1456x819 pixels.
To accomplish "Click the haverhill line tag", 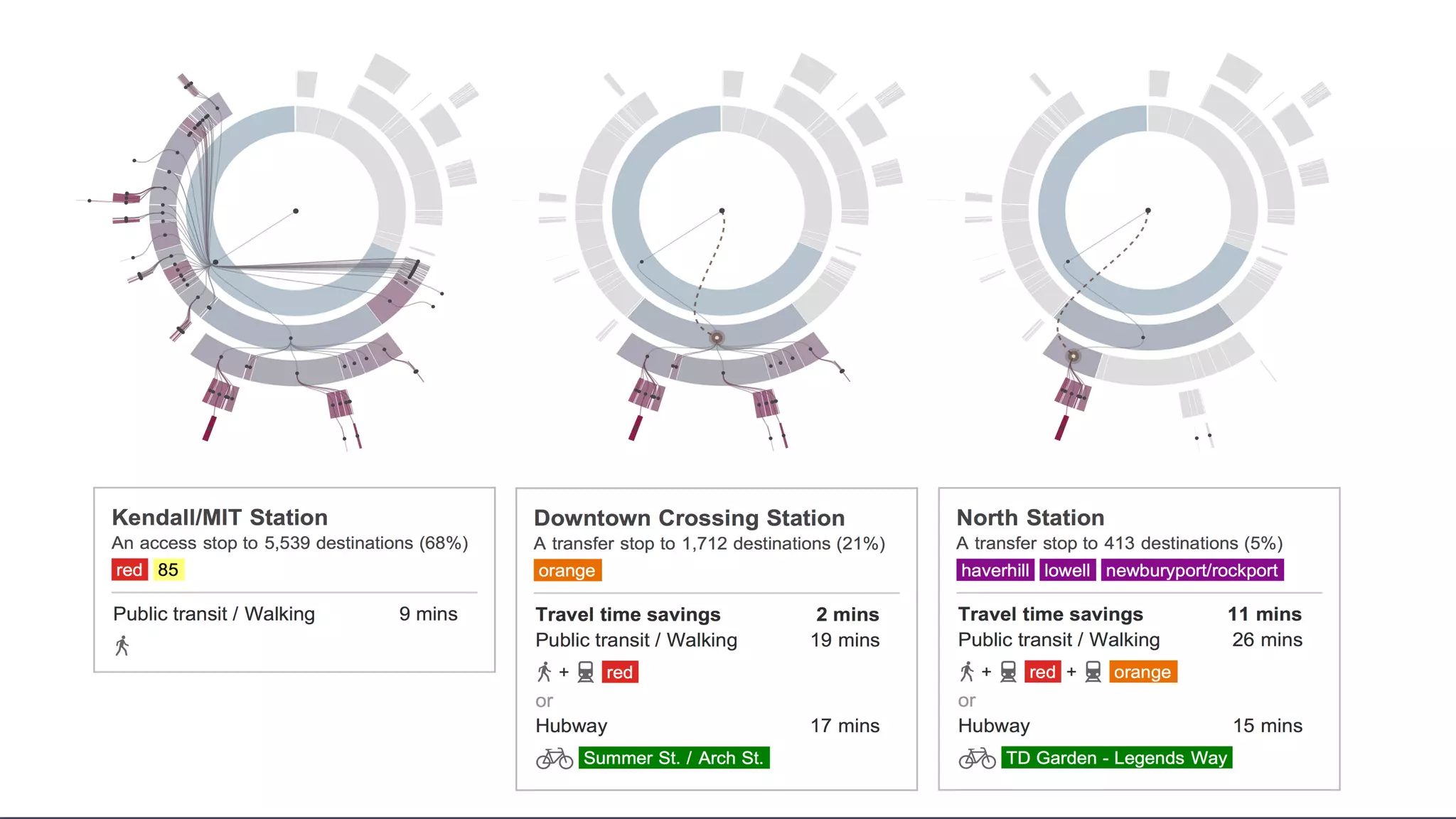I will (x=995, y=570).
